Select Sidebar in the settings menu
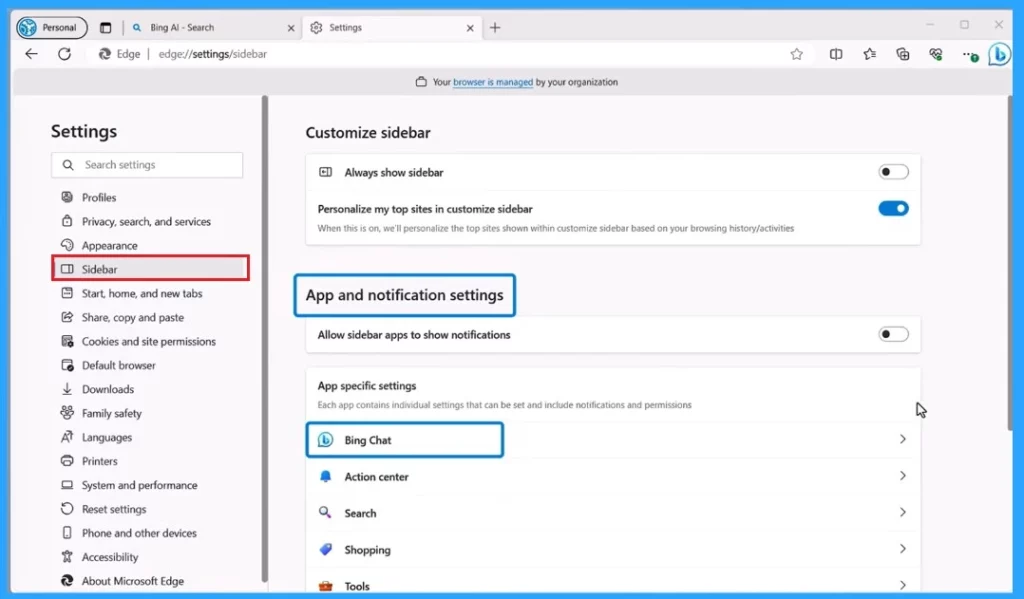Screen dimensions: 1024x599 (x=150, y=268)
